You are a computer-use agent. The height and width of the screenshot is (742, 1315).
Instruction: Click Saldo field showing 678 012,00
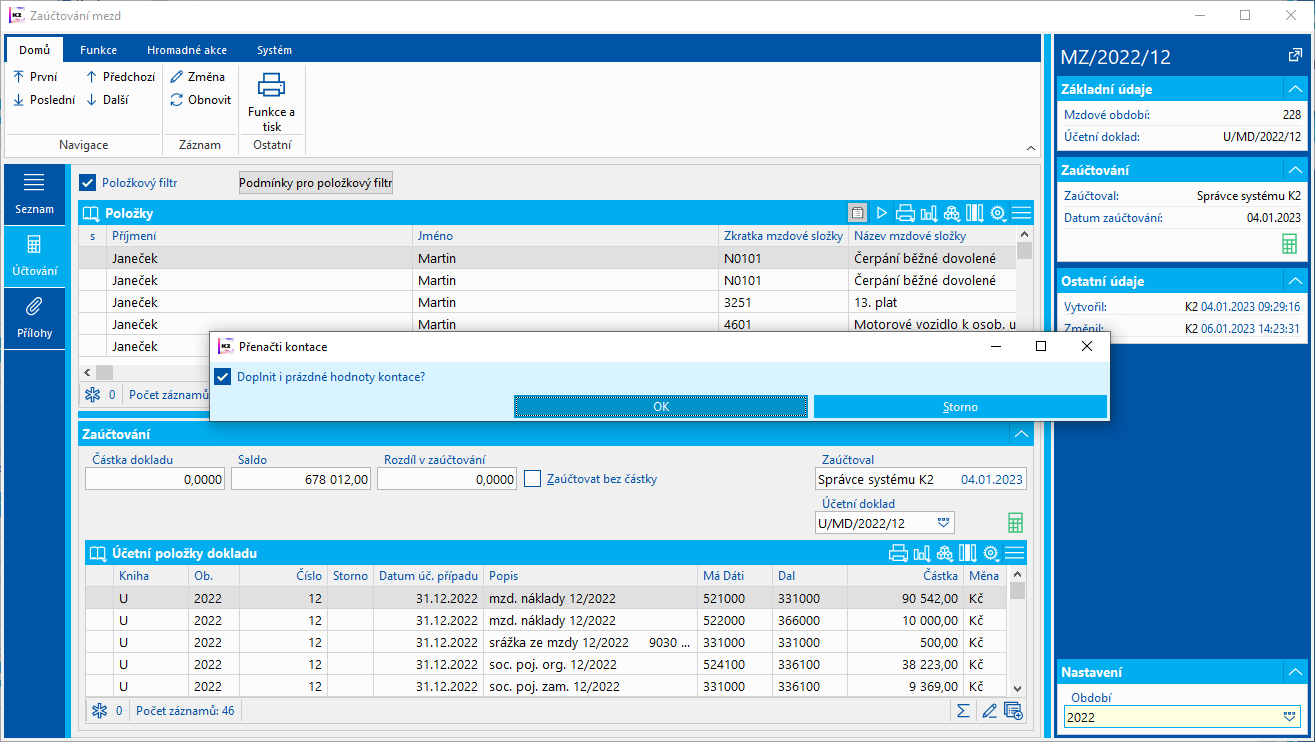coord(301,480)
